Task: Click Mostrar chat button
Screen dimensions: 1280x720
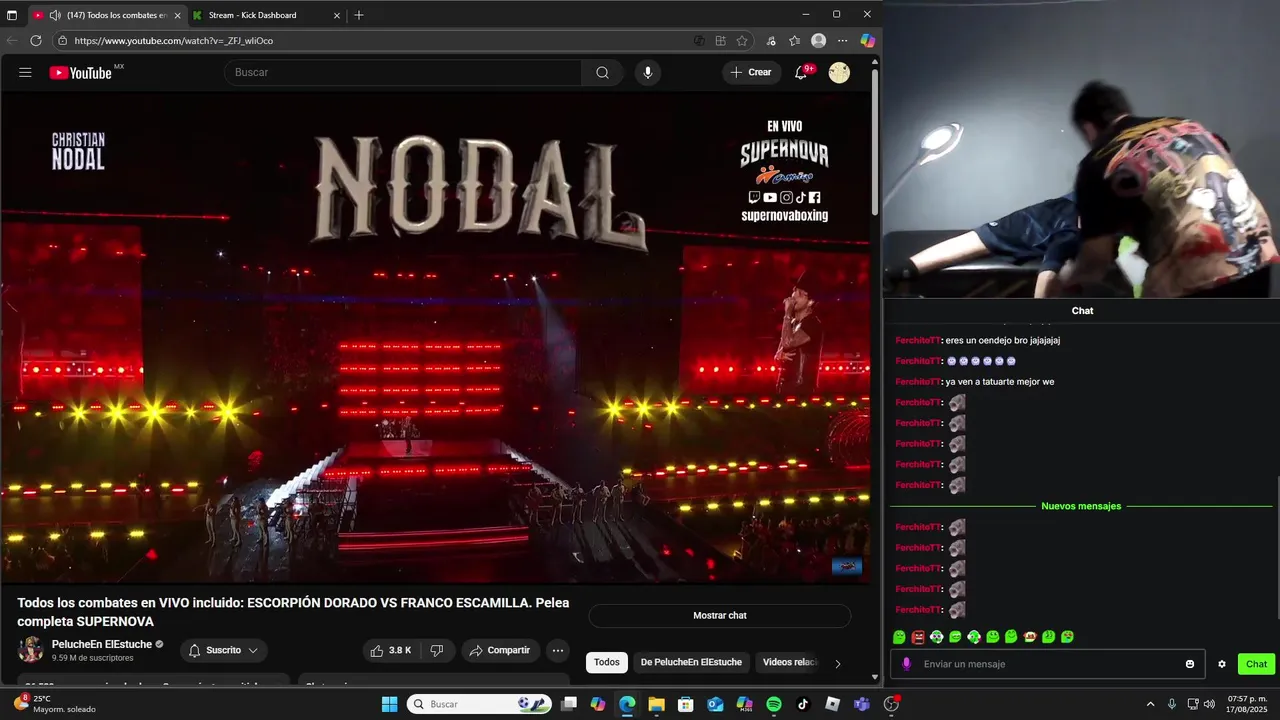Action: point(720,616)
